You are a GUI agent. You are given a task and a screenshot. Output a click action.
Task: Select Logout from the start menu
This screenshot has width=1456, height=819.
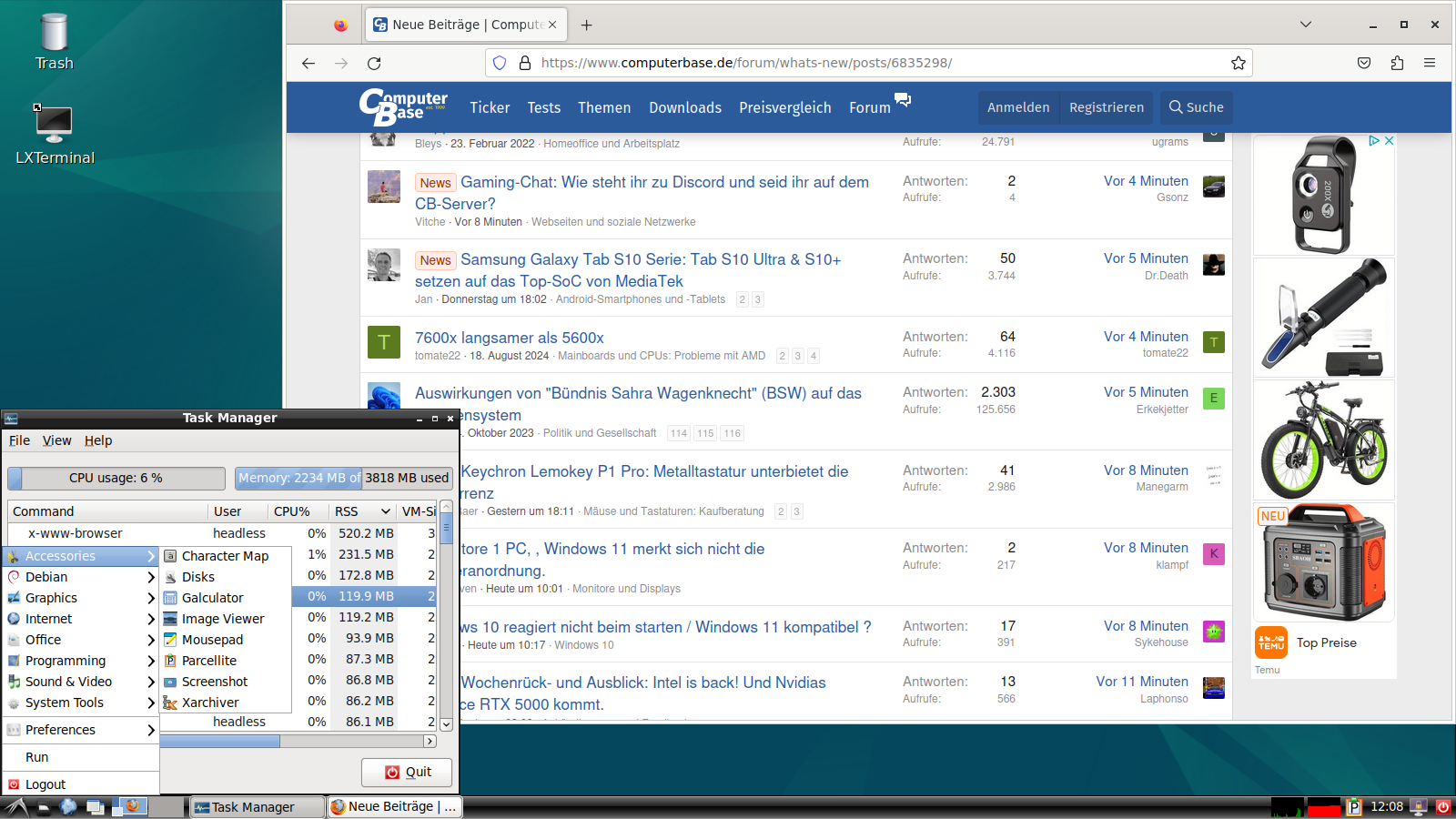81,784
